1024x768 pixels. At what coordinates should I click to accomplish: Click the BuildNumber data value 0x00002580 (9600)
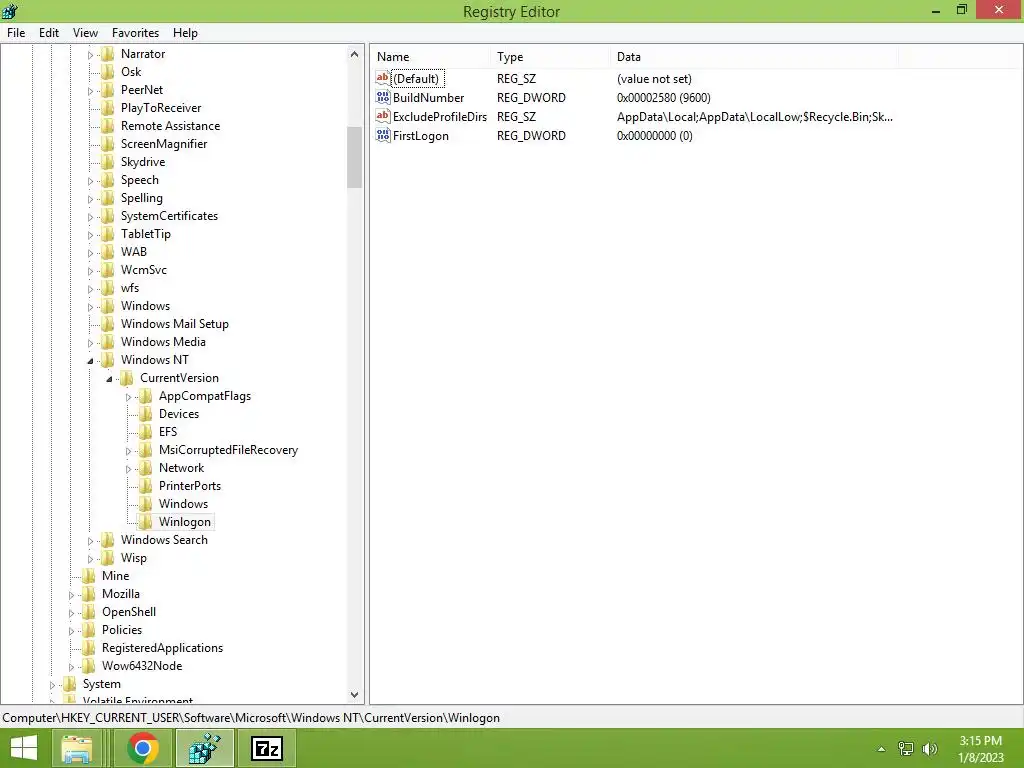(664, 97)
